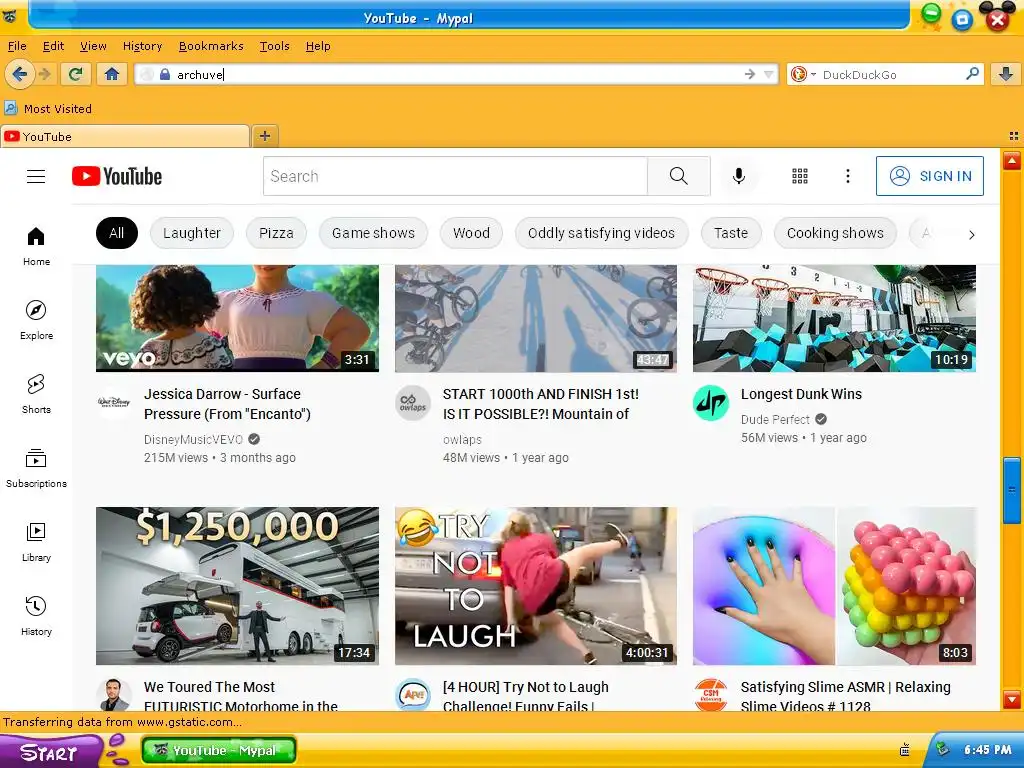1024x768 pixels.
Task: Open the Tools menu
Action: coord(274,46)
